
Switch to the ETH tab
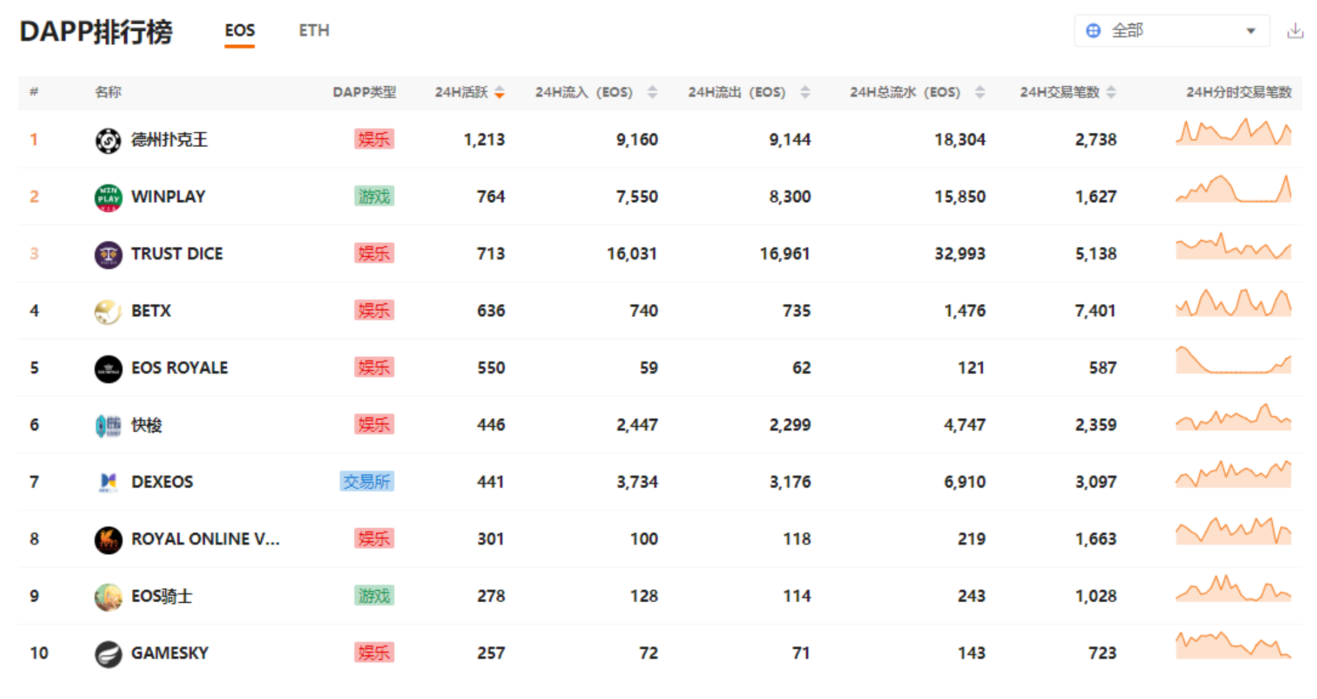[x=314, y=31]
